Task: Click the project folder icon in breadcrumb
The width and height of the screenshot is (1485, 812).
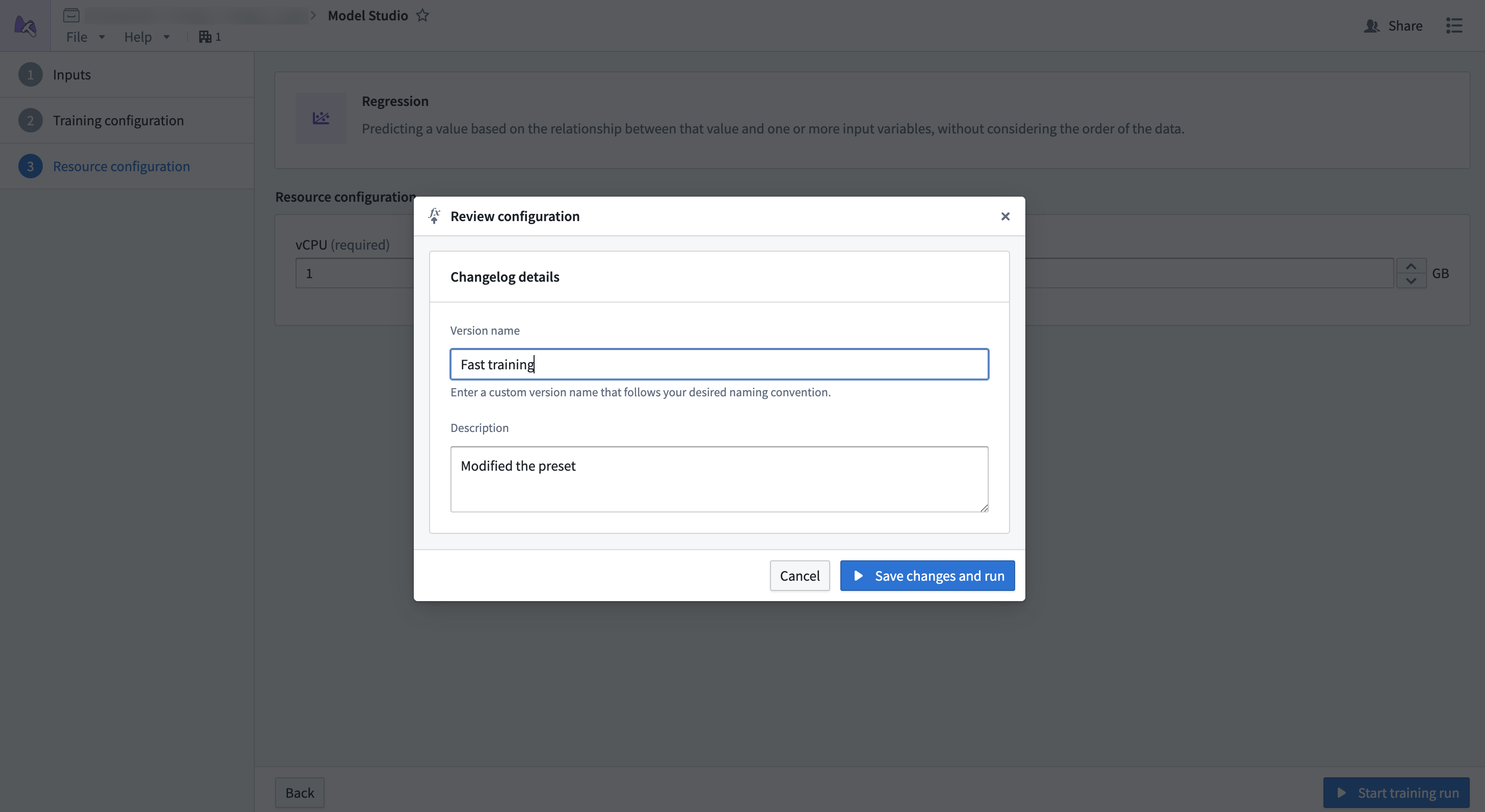Action: (71, 16)
